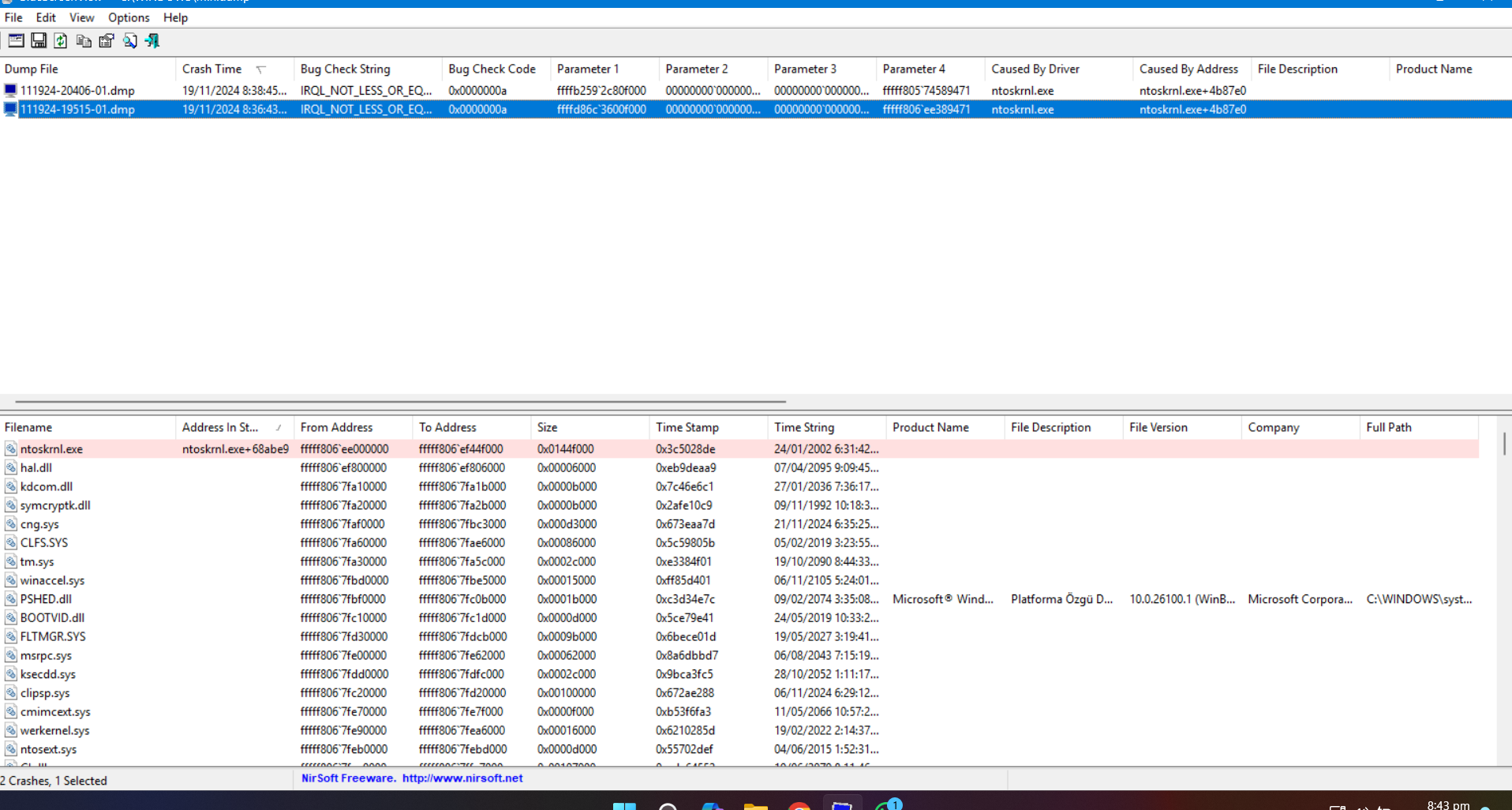The height and width of the screenshot is (810, 1512).
Task: Select the 111924-19515-01.dmp crash row
Action: tap(756, 110)
